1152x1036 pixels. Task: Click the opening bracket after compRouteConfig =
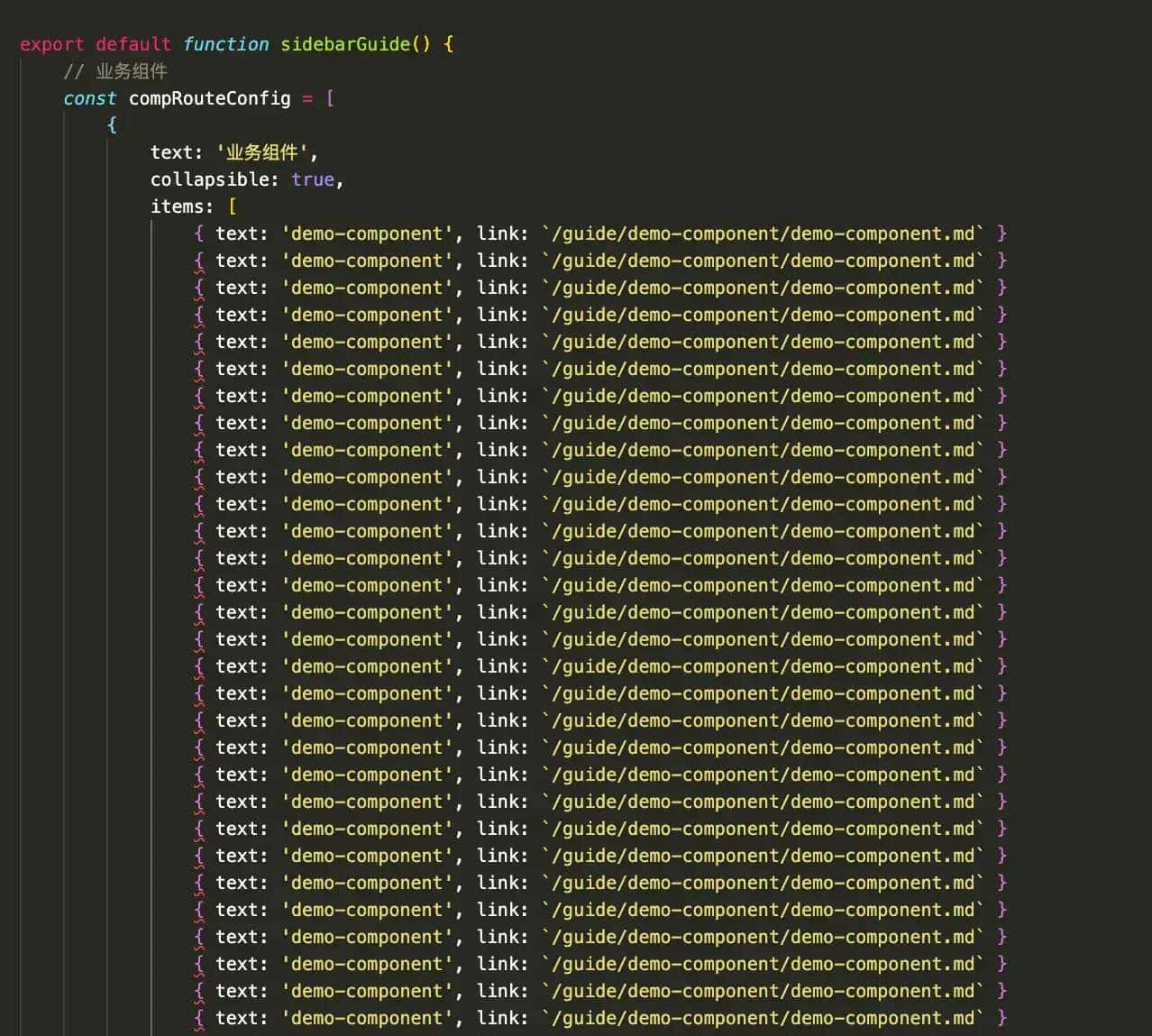[x=330, y=98]
